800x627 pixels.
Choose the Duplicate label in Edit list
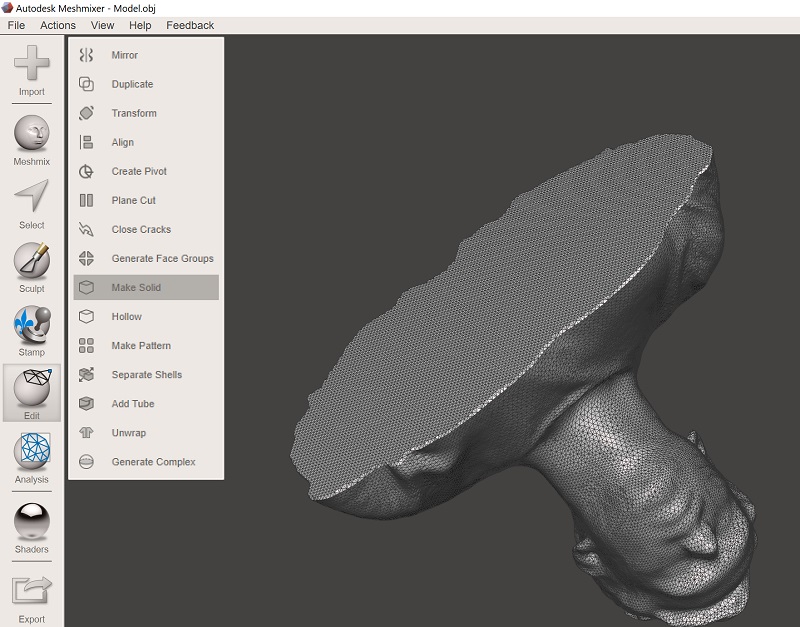tap(132, 84)
